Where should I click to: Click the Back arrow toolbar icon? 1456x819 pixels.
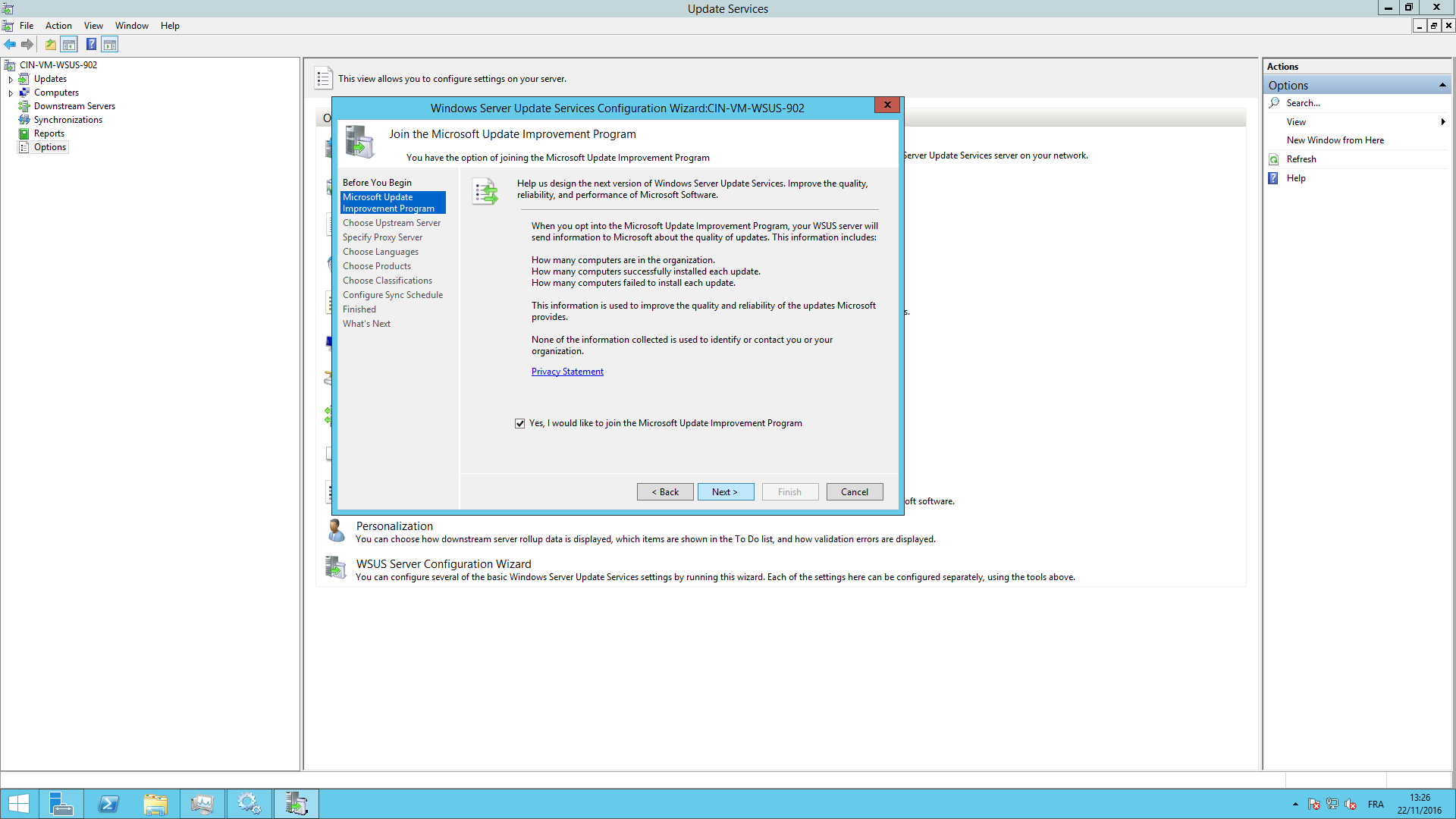point(10,45)
